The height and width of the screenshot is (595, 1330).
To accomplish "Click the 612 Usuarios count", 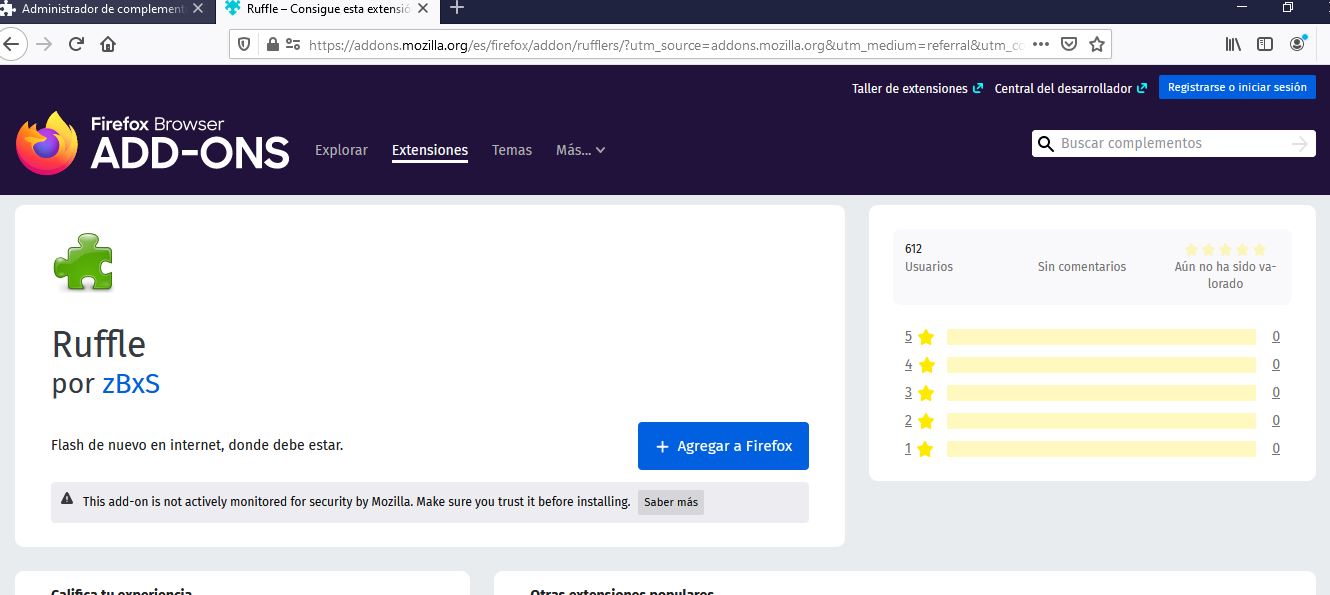I will tap(929, 258).
